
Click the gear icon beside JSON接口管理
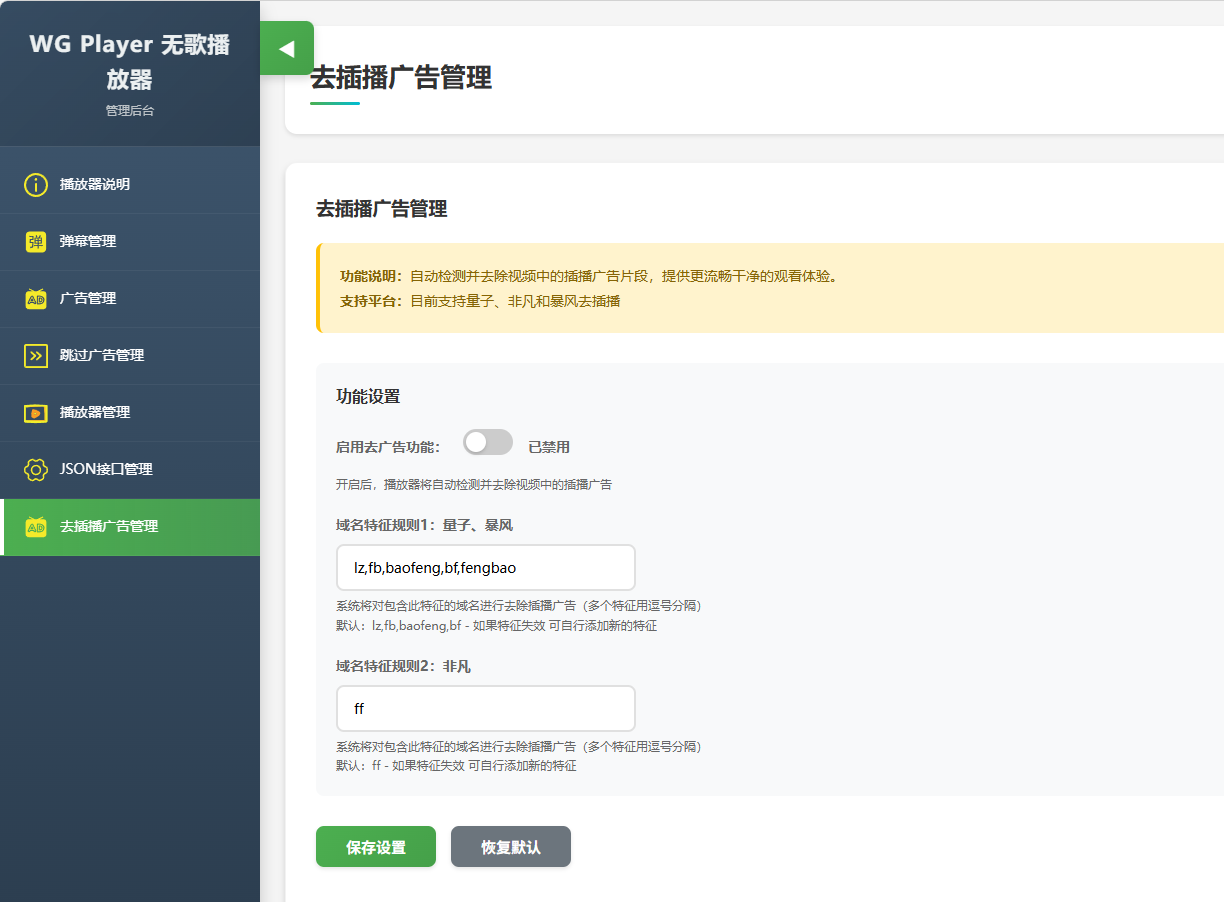(36, 470)
